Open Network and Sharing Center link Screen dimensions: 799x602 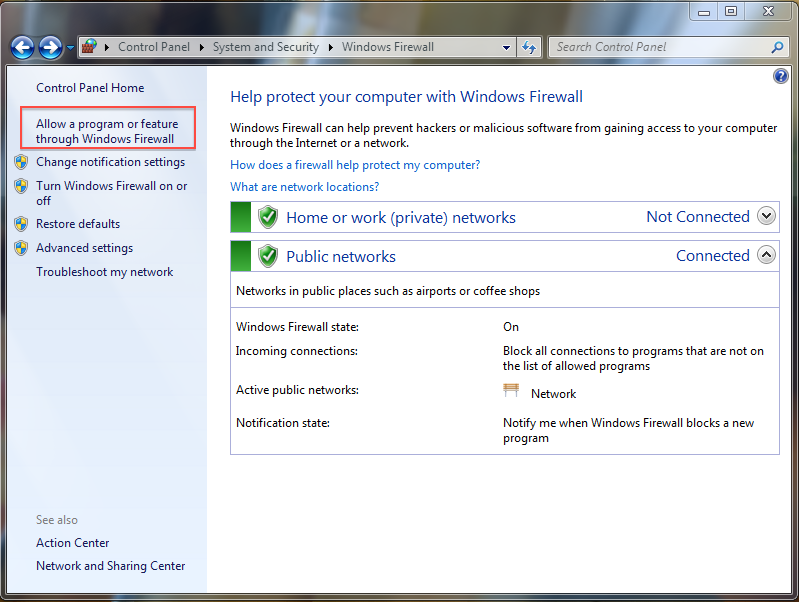click(111, 566)
